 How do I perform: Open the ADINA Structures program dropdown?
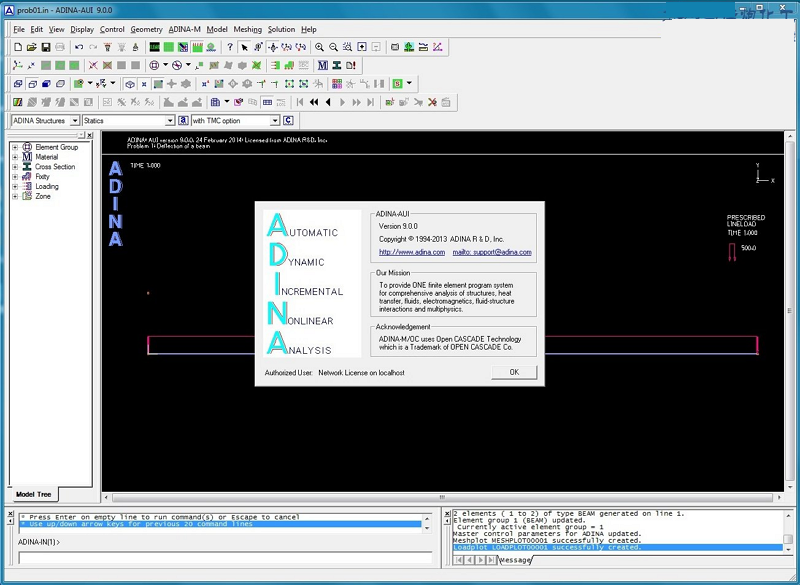click(73, 121)
